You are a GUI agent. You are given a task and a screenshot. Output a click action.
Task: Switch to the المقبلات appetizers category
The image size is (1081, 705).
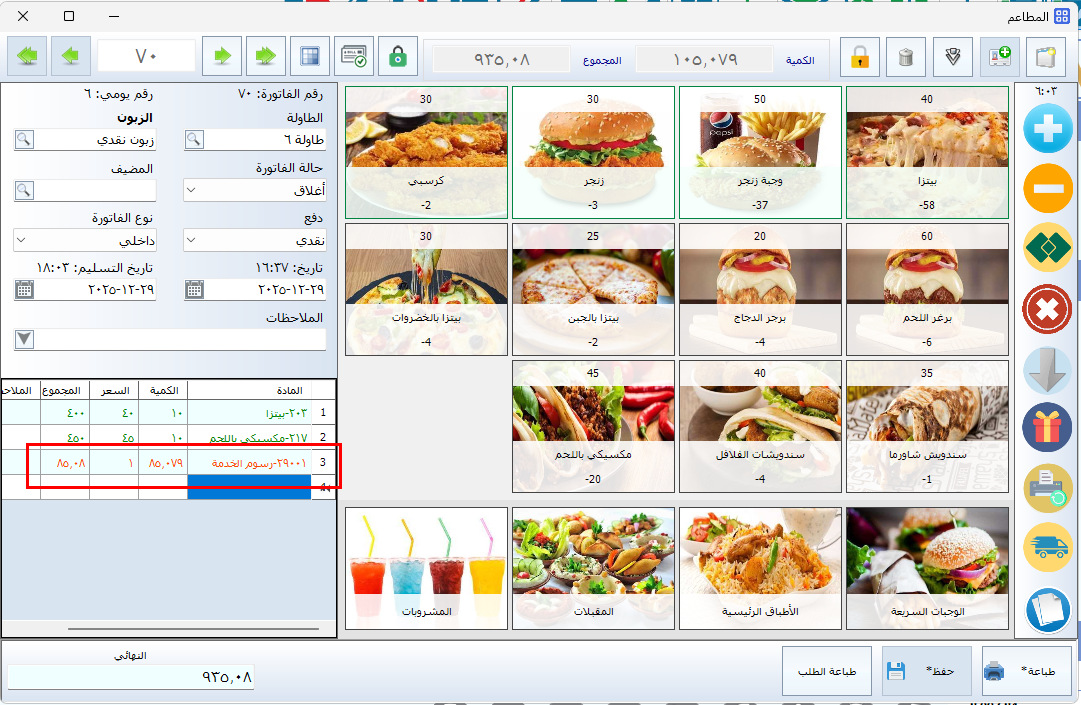point(594,568)
